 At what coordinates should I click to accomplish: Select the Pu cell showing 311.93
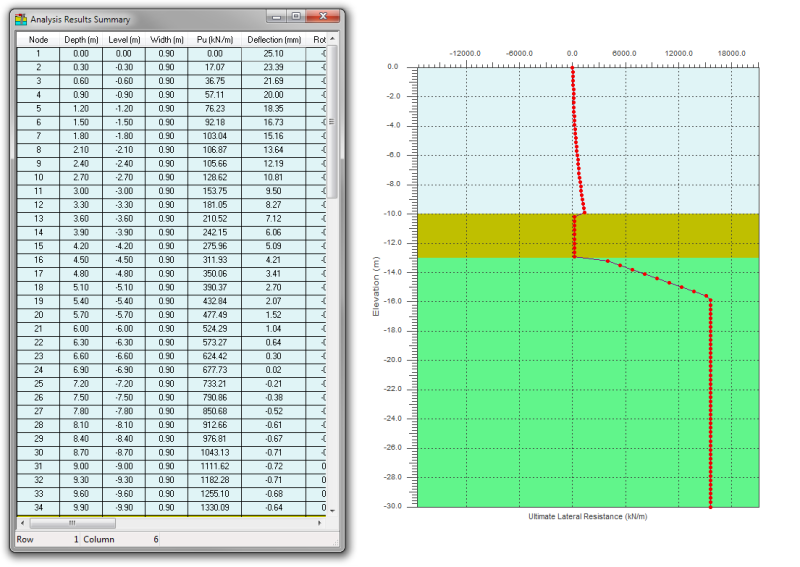[x=215, y=260]
